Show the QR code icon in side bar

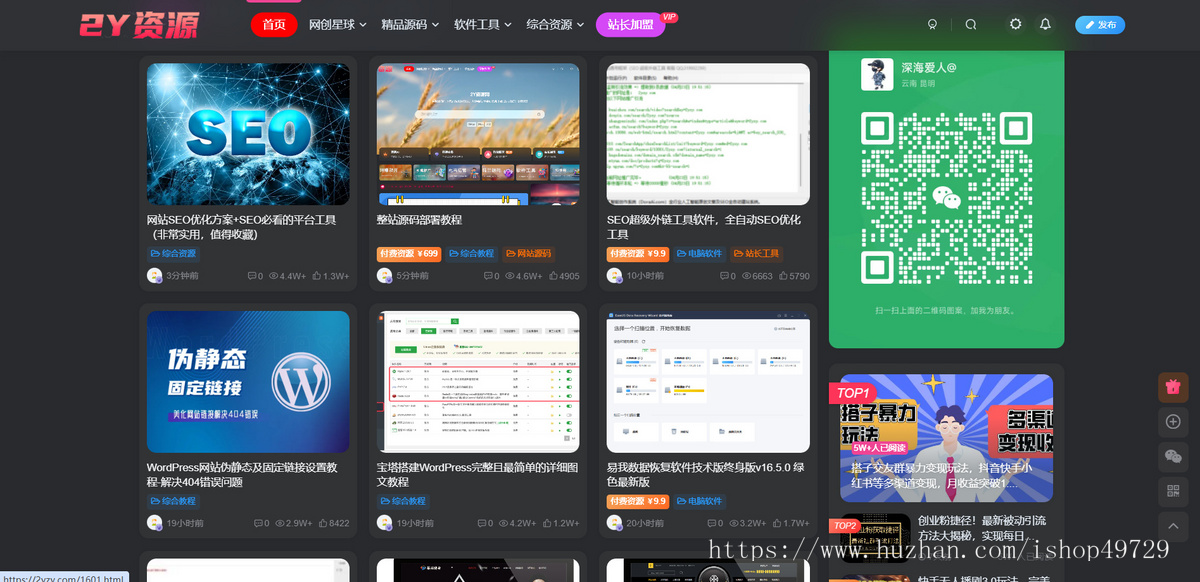pos(1173,490)
